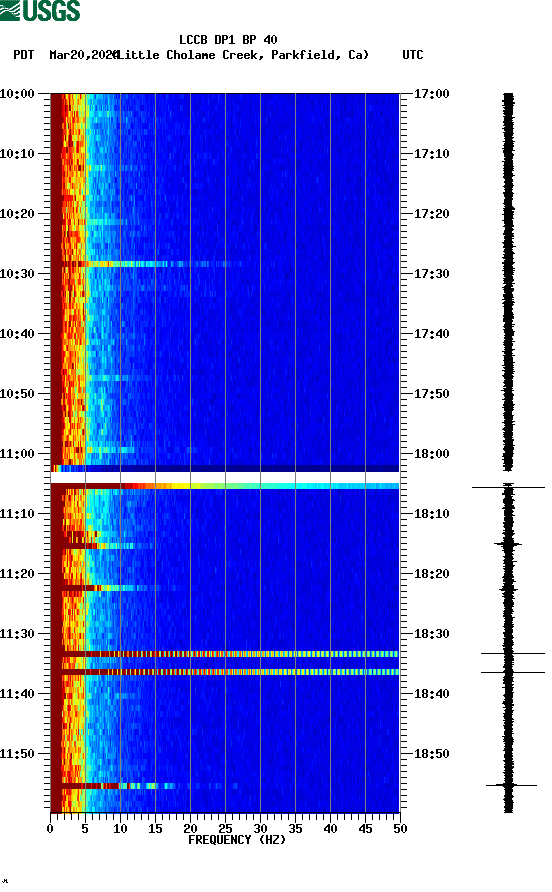Viewport: 552px width, 892px height.
Task: Click the '18:20' UTC time label
Action: pyautogui.click(x=431, y=574)
